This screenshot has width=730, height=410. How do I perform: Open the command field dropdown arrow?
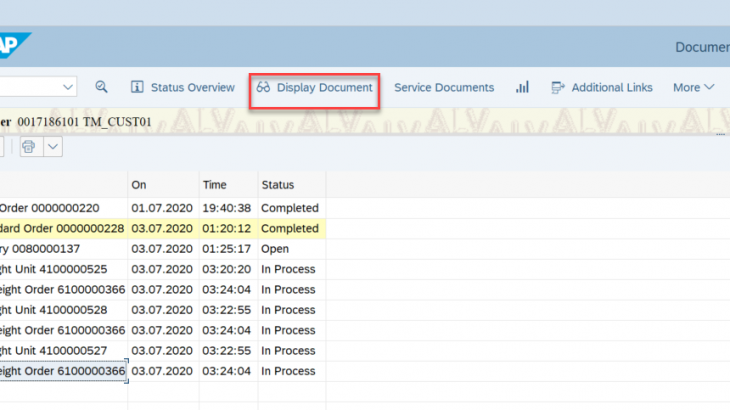click(68, 87)
